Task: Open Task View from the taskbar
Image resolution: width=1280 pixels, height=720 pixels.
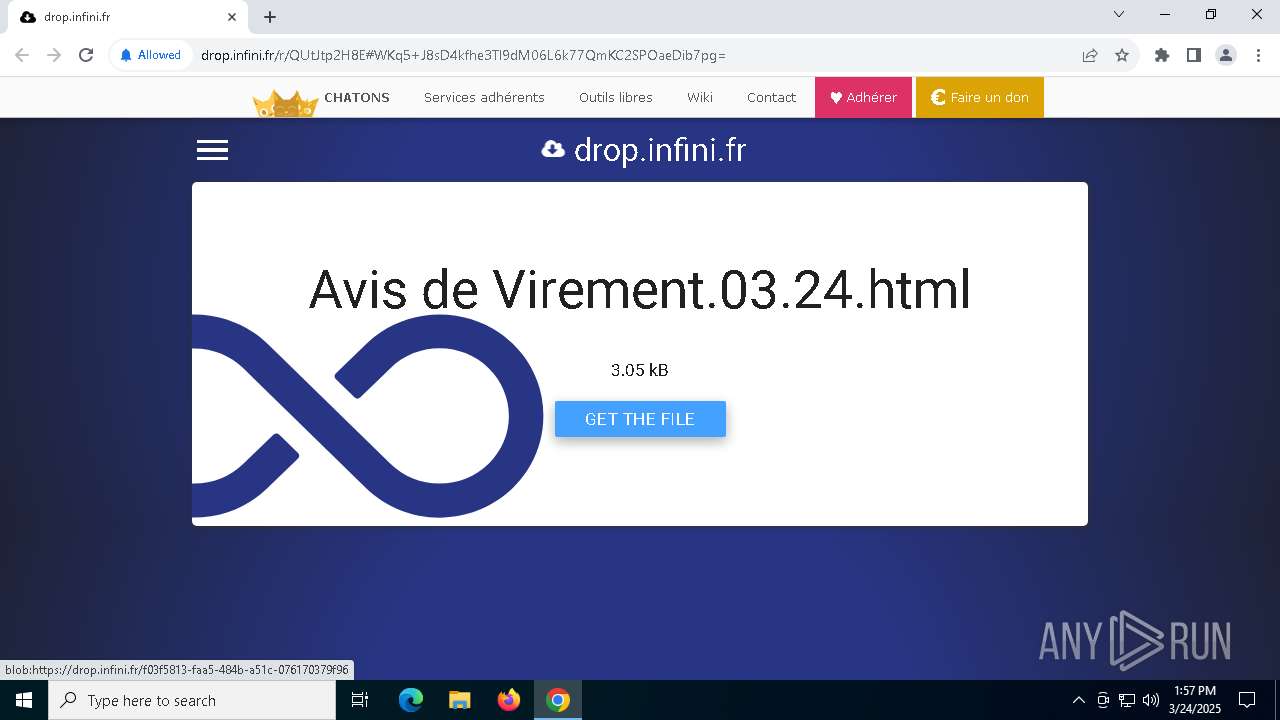Action: click(360, 700)
